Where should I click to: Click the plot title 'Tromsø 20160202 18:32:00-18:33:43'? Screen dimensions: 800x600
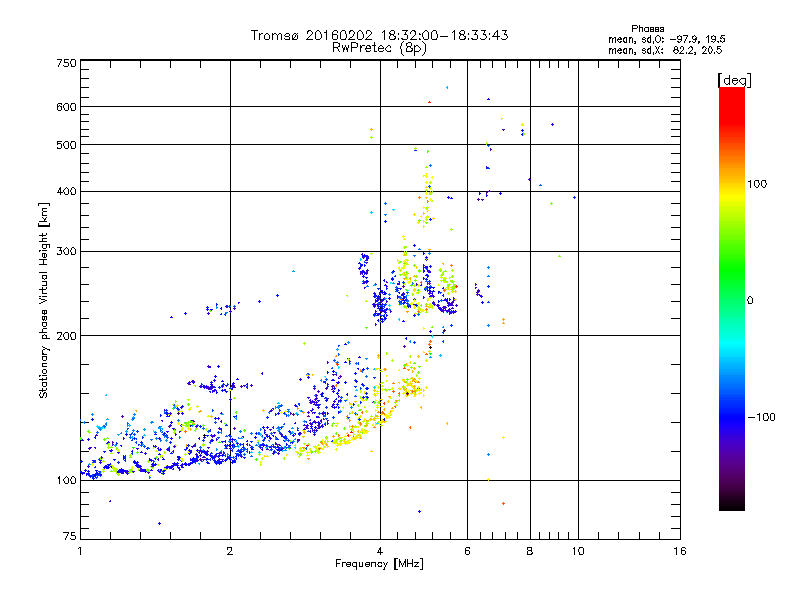[x=379, y=35]
